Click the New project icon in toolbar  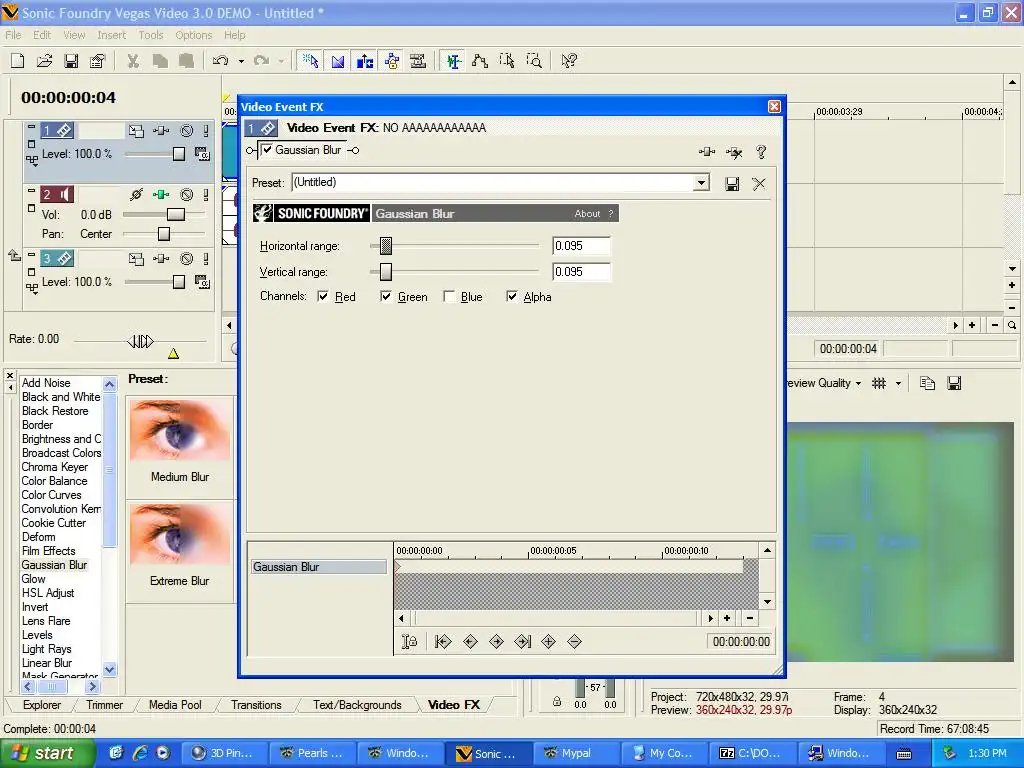point(18,61)
